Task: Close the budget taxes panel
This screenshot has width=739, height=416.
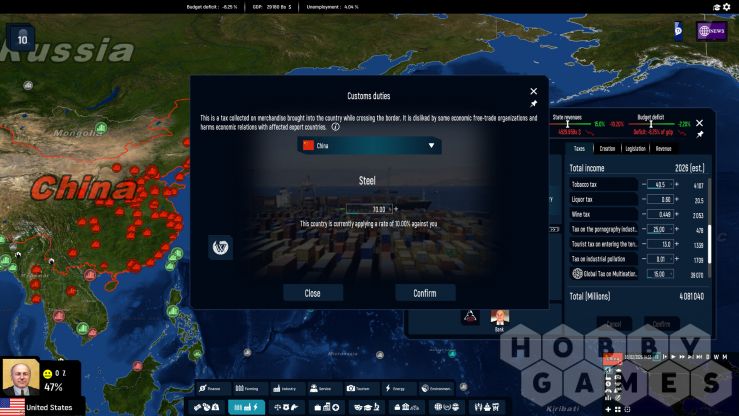Action: pyautogui.click(x=699, y=123)
